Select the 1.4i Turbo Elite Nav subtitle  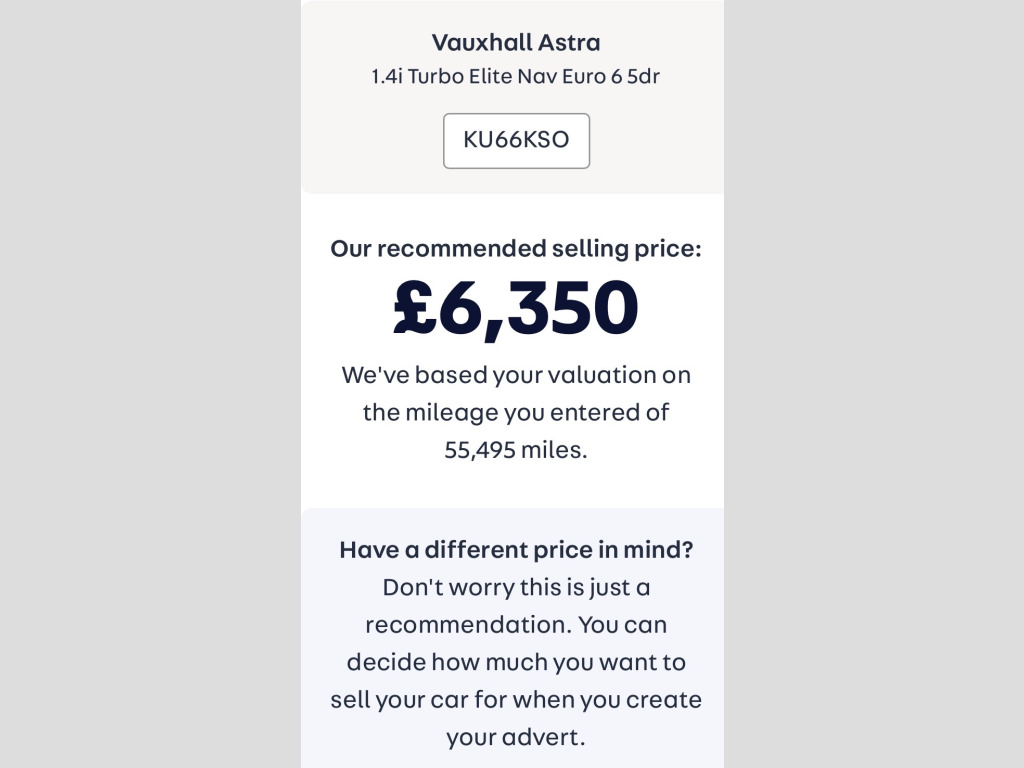click(516, 77)
